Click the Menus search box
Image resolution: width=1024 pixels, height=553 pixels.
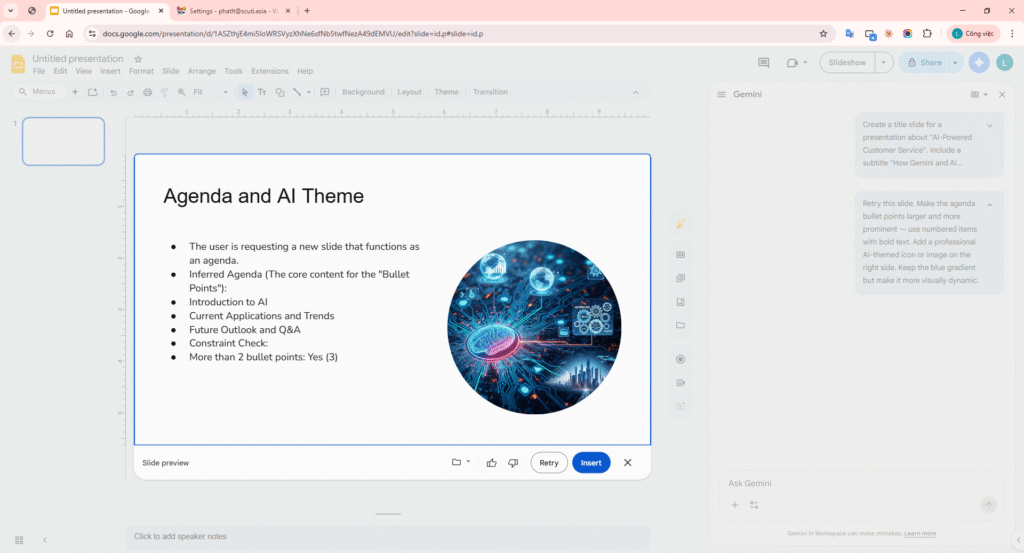[39, 92]
